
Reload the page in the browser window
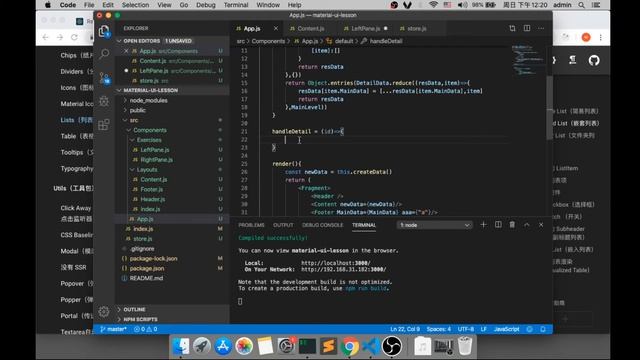tap(74, 37)
